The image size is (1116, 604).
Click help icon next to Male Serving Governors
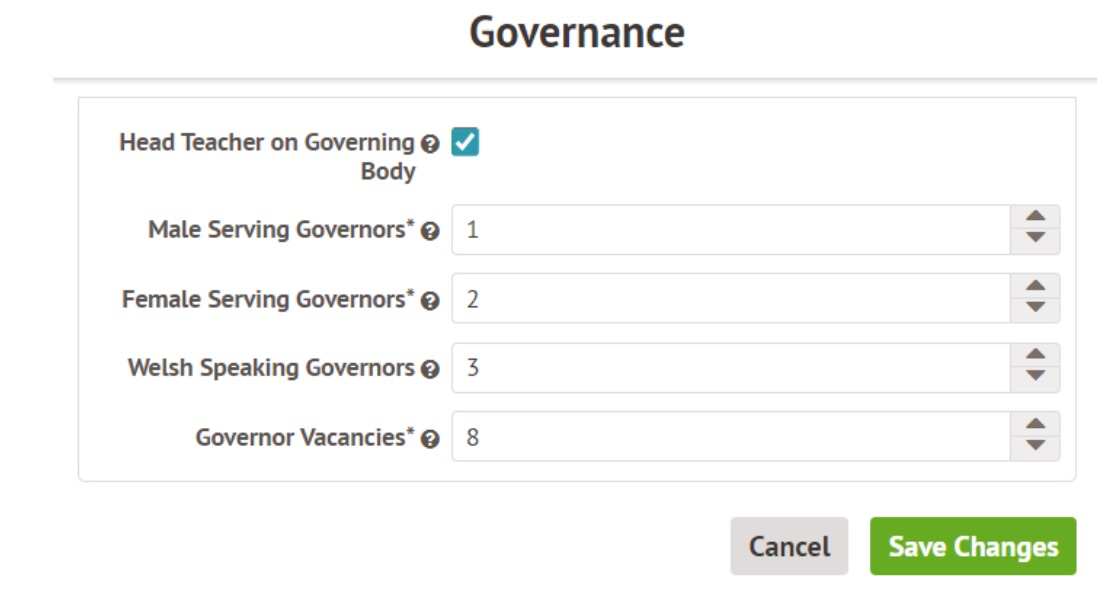pyautogui.click(x=430, y=231)
